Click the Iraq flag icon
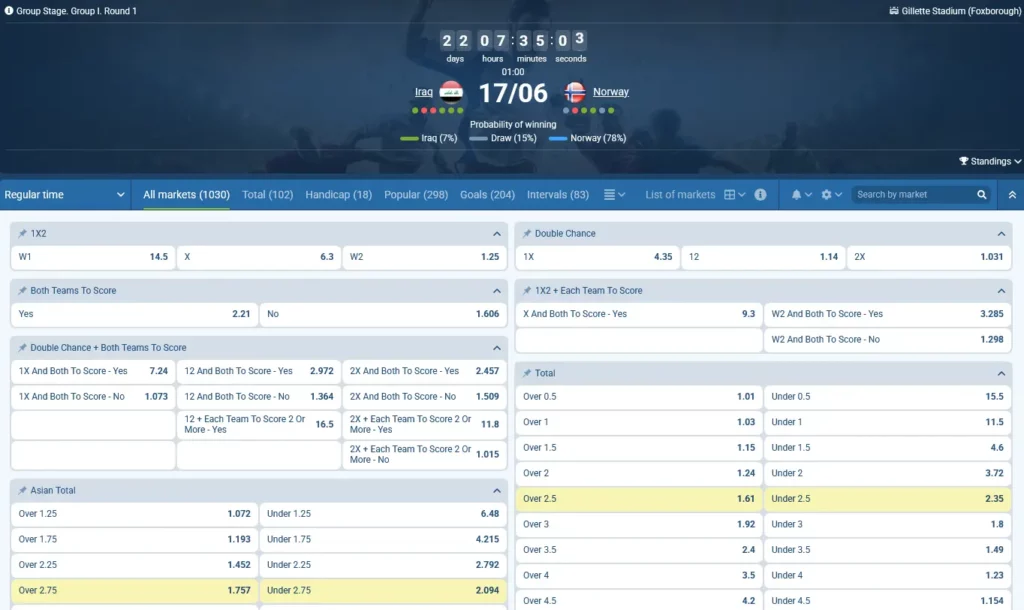Viewport: 1024px width, 610px height. click(451, 92)
